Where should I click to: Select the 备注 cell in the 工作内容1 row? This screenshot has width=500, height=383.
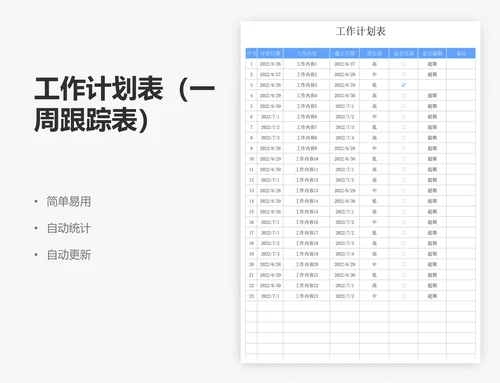tap(461, 64)
